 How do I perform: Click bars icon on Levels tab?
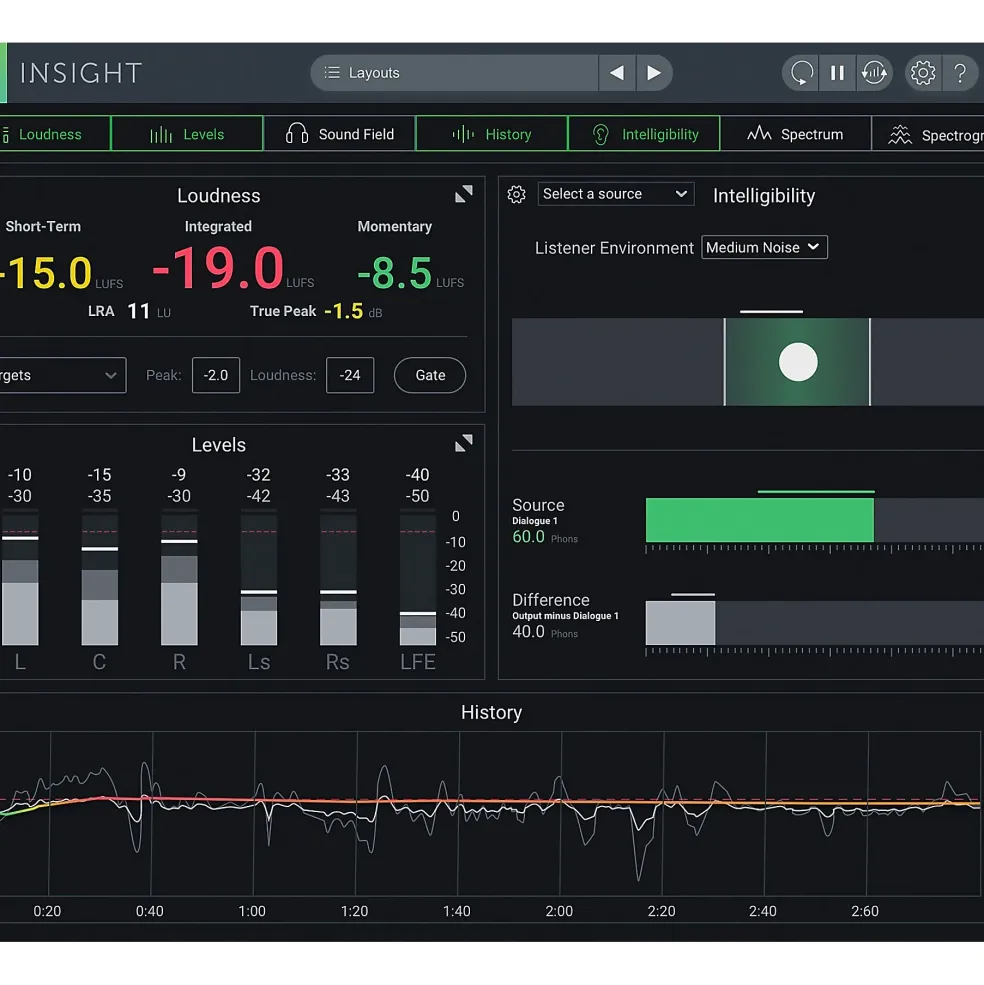point(161,134)
